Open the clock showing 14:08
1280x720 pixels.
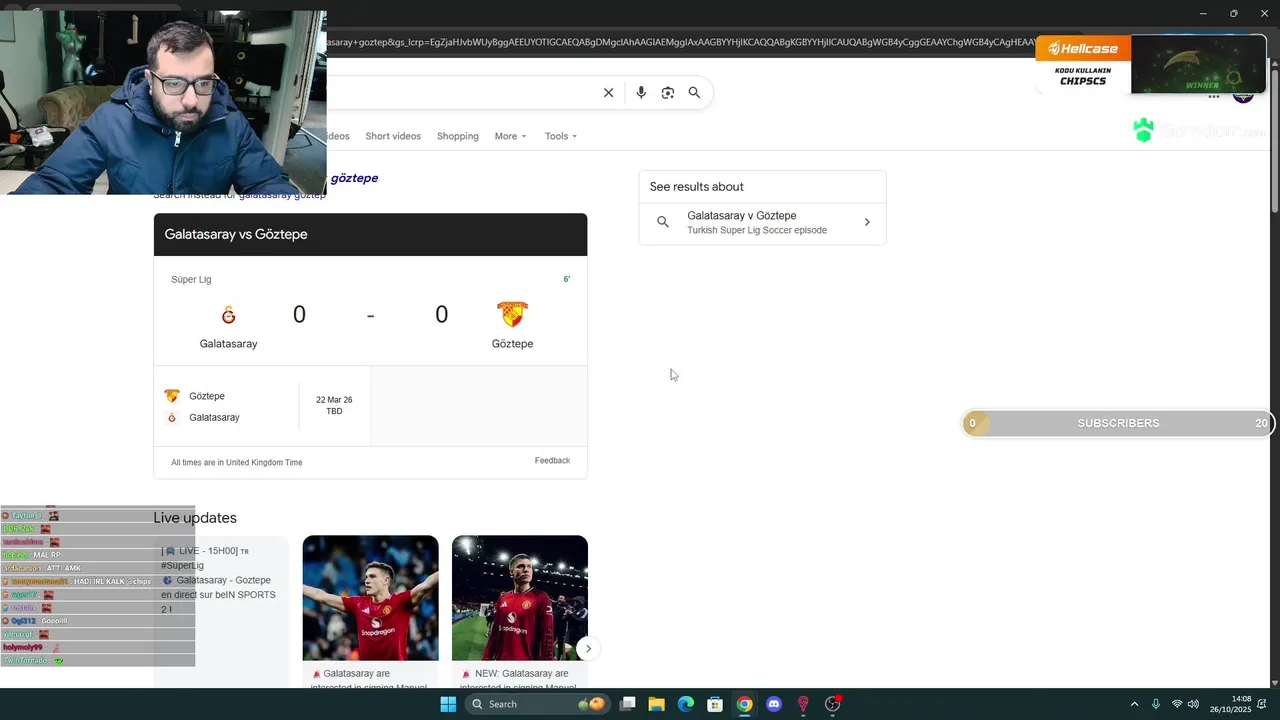click(x=1231, y=704)
